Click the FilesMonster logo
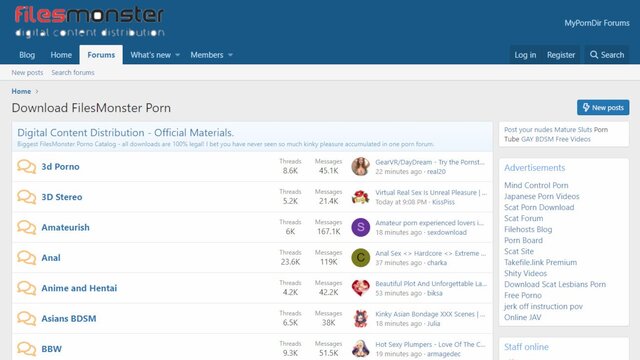This screenshot has width=640, height=360. click(x=89, y=22)
